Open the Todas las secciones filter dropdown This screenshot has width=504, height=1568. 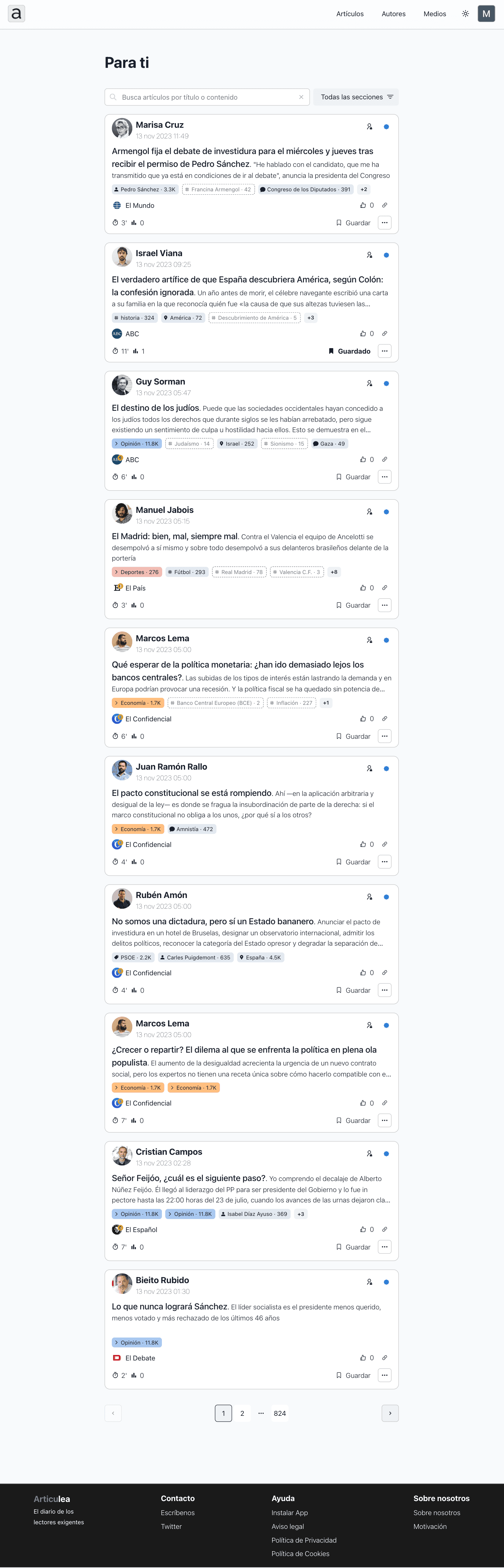pyautogui.click(x=356, y=98)
